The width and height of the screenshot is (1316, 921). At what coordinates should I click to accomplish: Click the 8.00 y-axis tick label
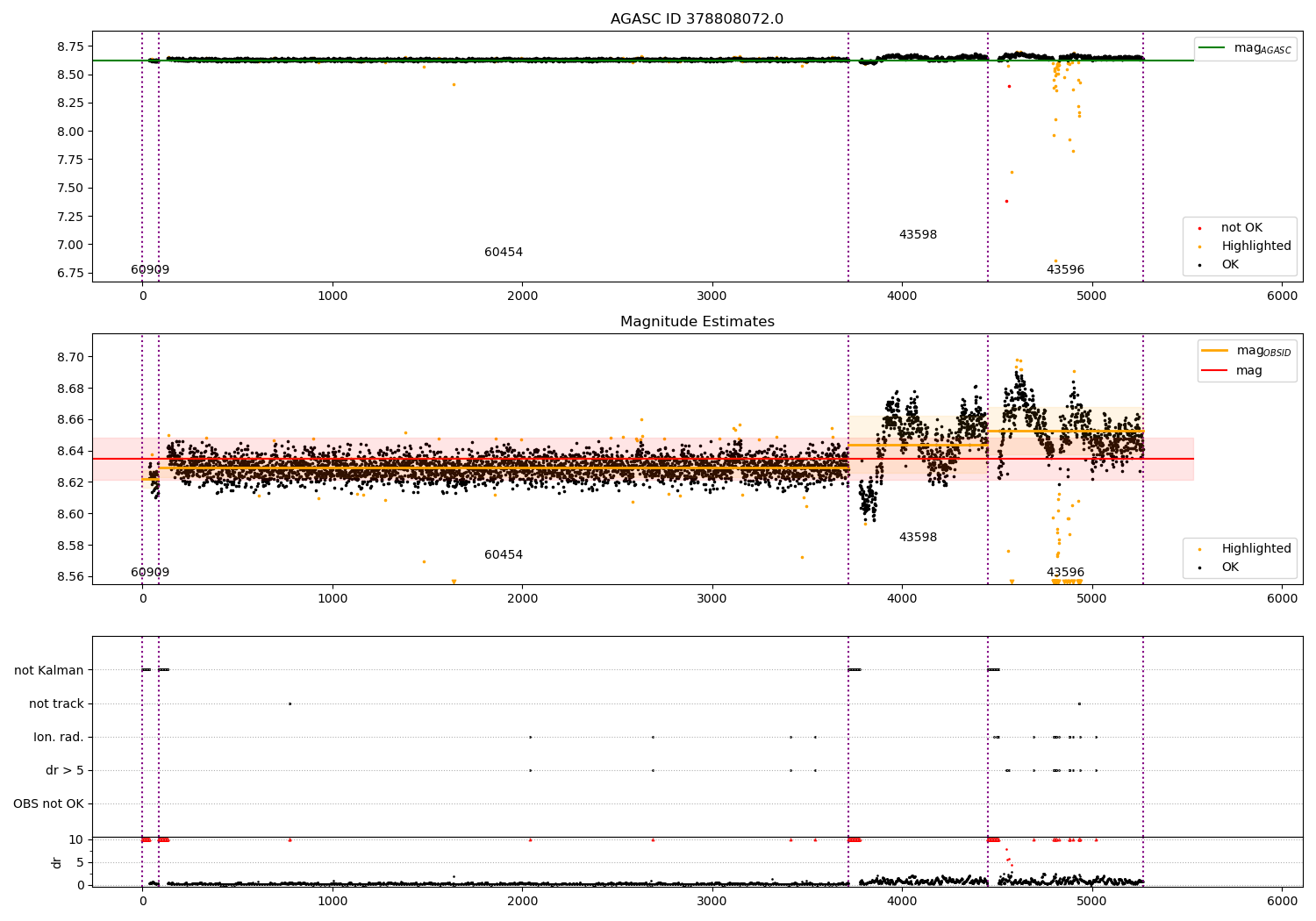click(69, 132)
